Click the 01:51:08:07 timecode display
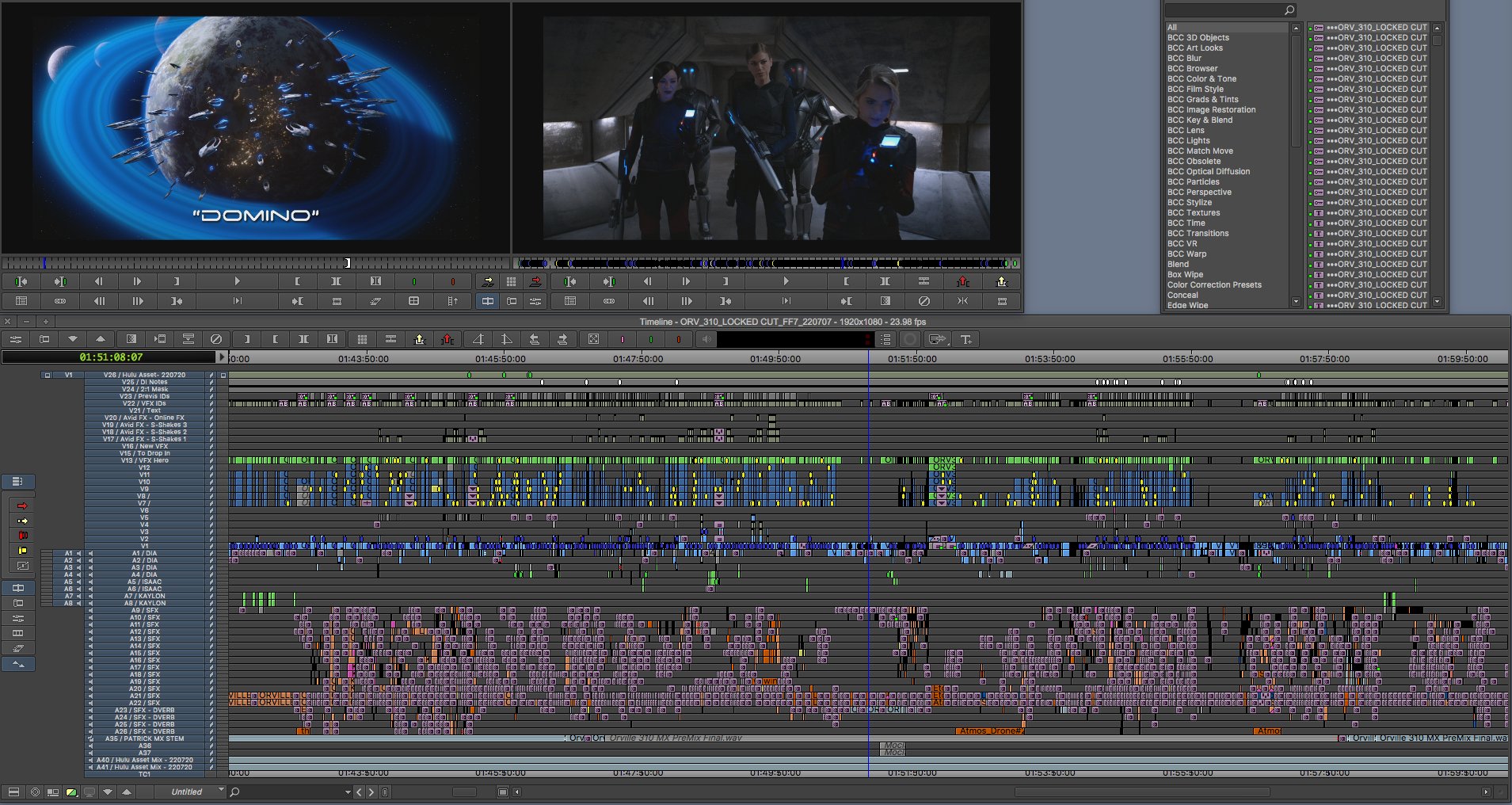Image resolution: width=1512 pixels, height=805 pixels. tap(110, 357)
